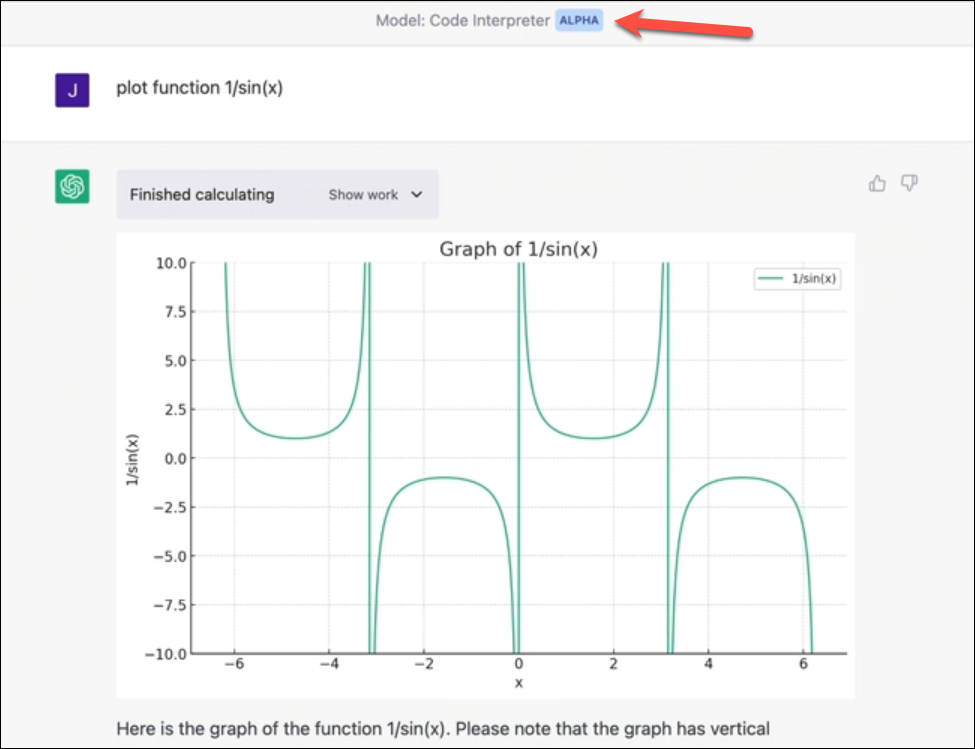Click the user prompt plot function 1/sin(x)
The width and height of the screenshot is (975, 749).
[x=200, y=88]
